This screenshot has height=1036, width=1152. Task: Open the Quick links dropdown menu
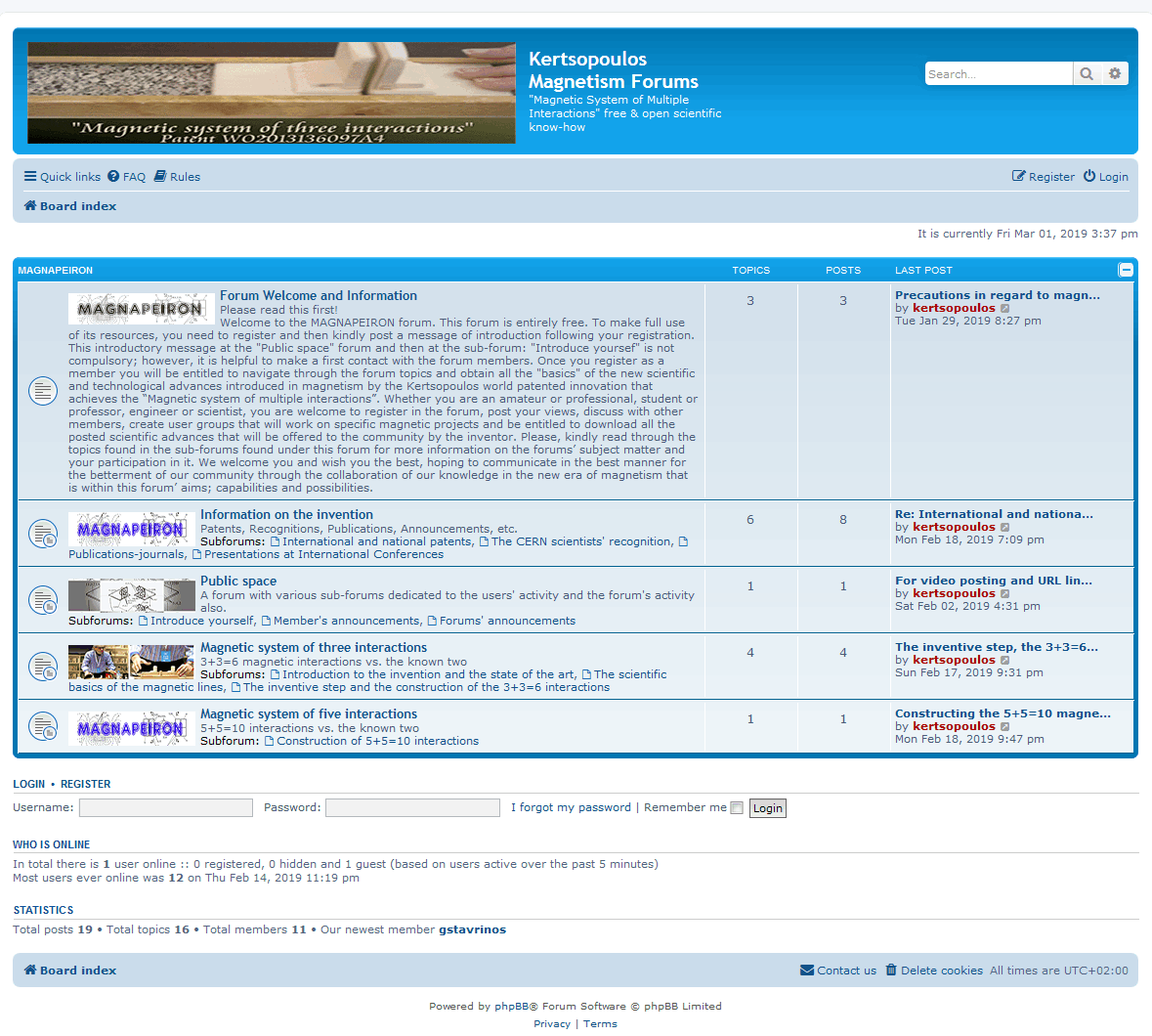coord(63,177)
